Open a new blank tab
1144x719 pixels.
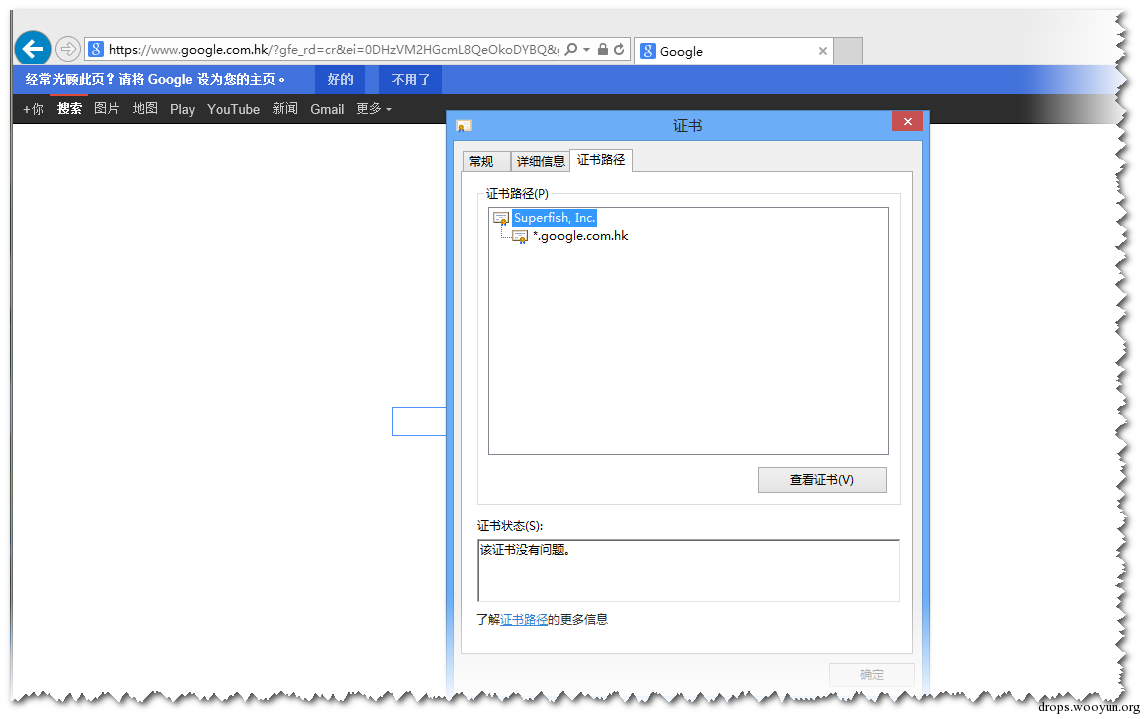tap(848, 51)
